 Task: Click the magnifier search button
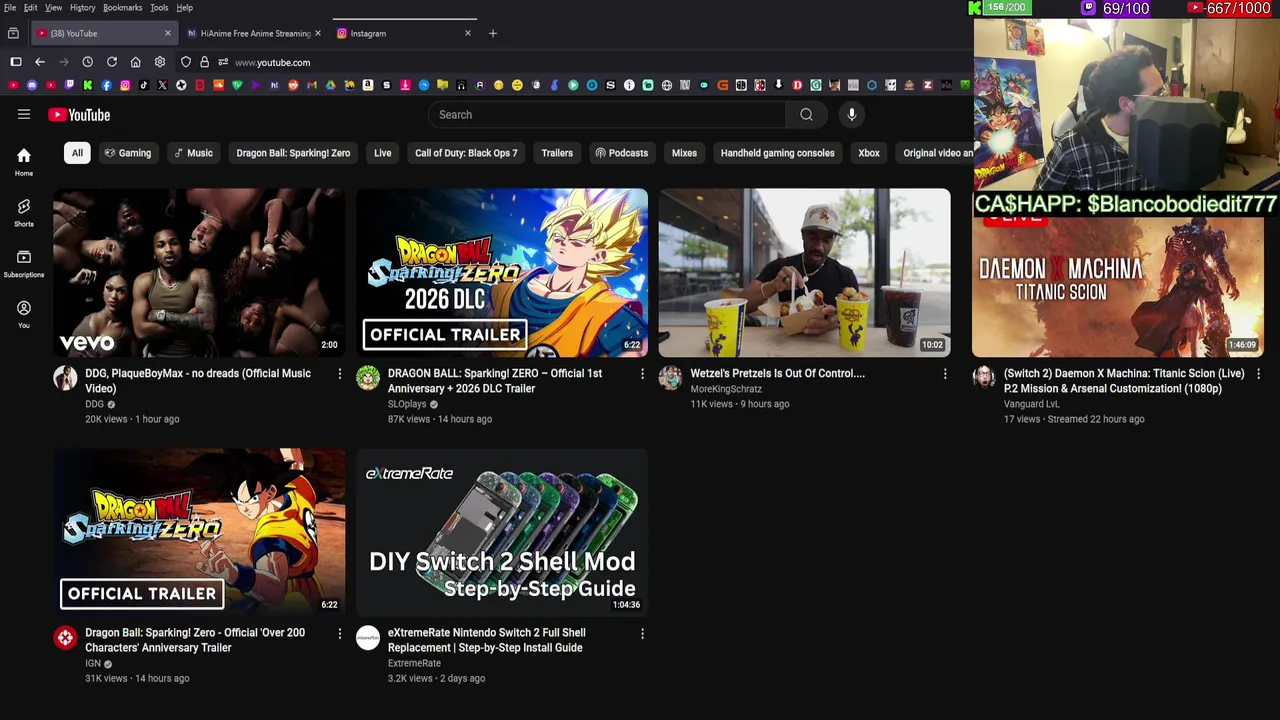[x=806, y=114]
